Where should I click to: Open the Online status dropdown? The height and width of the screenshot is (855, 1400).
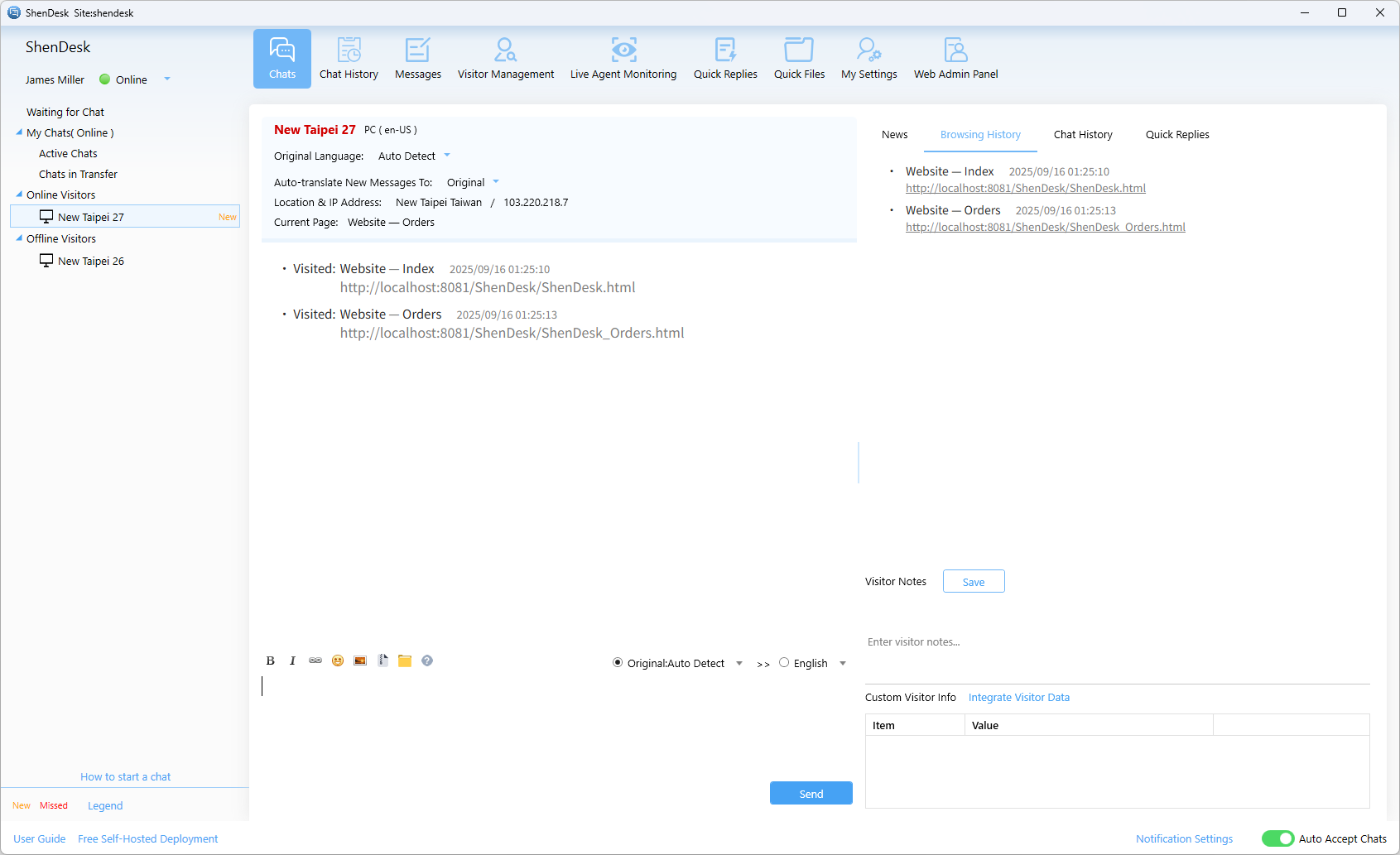coord(167,79)
